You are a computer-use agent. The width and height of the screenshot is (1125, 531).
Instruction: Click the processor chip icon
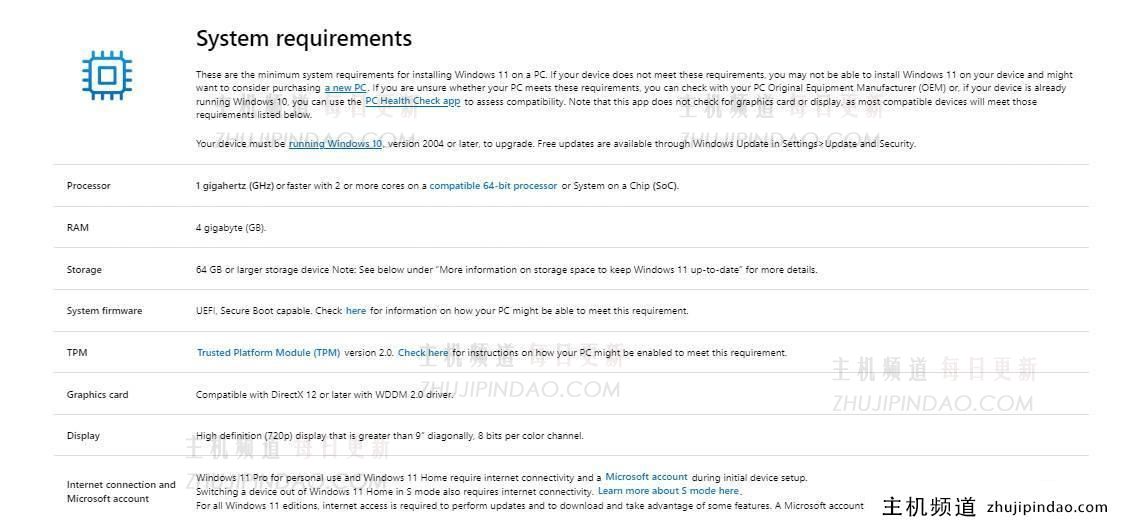point(107,75)
